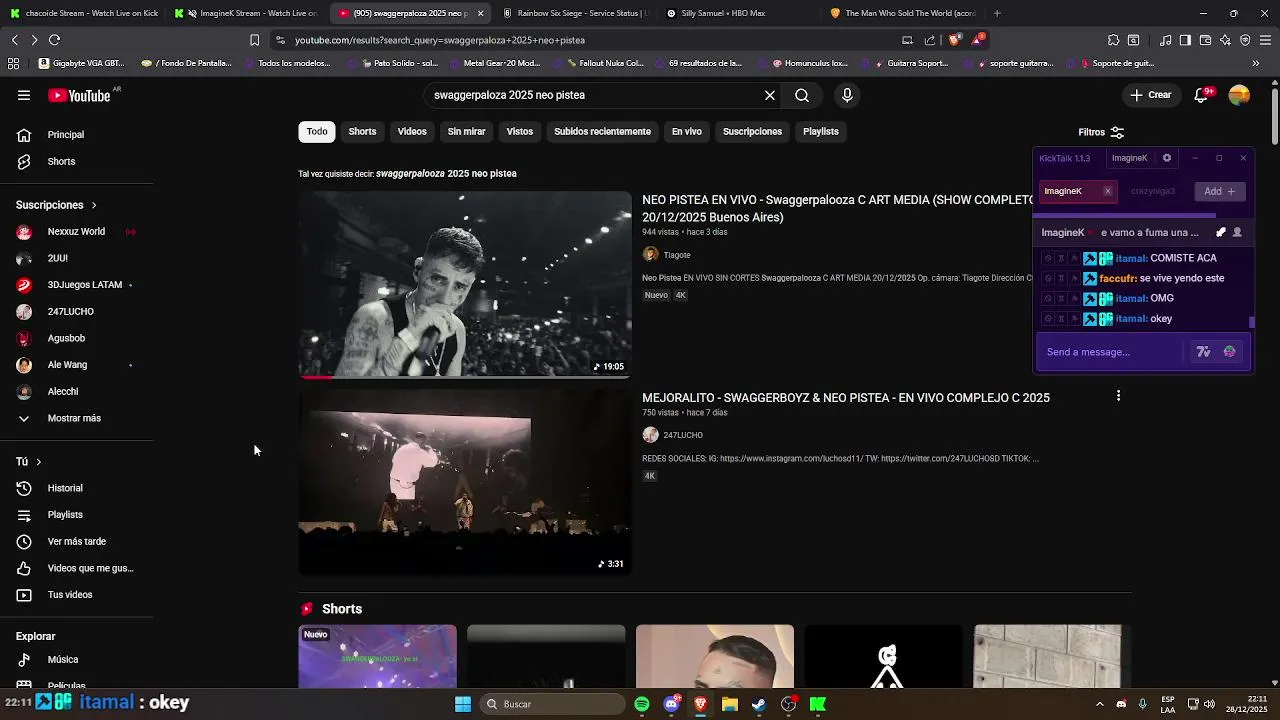
Task: Open Steam from the taskbar
Action: 759,704
